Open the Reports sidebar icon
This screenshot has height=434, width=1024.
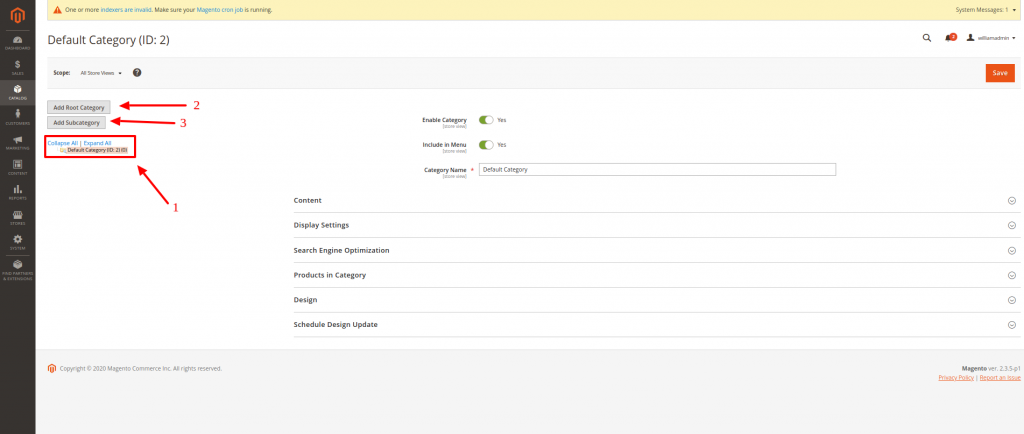point(17,191)
